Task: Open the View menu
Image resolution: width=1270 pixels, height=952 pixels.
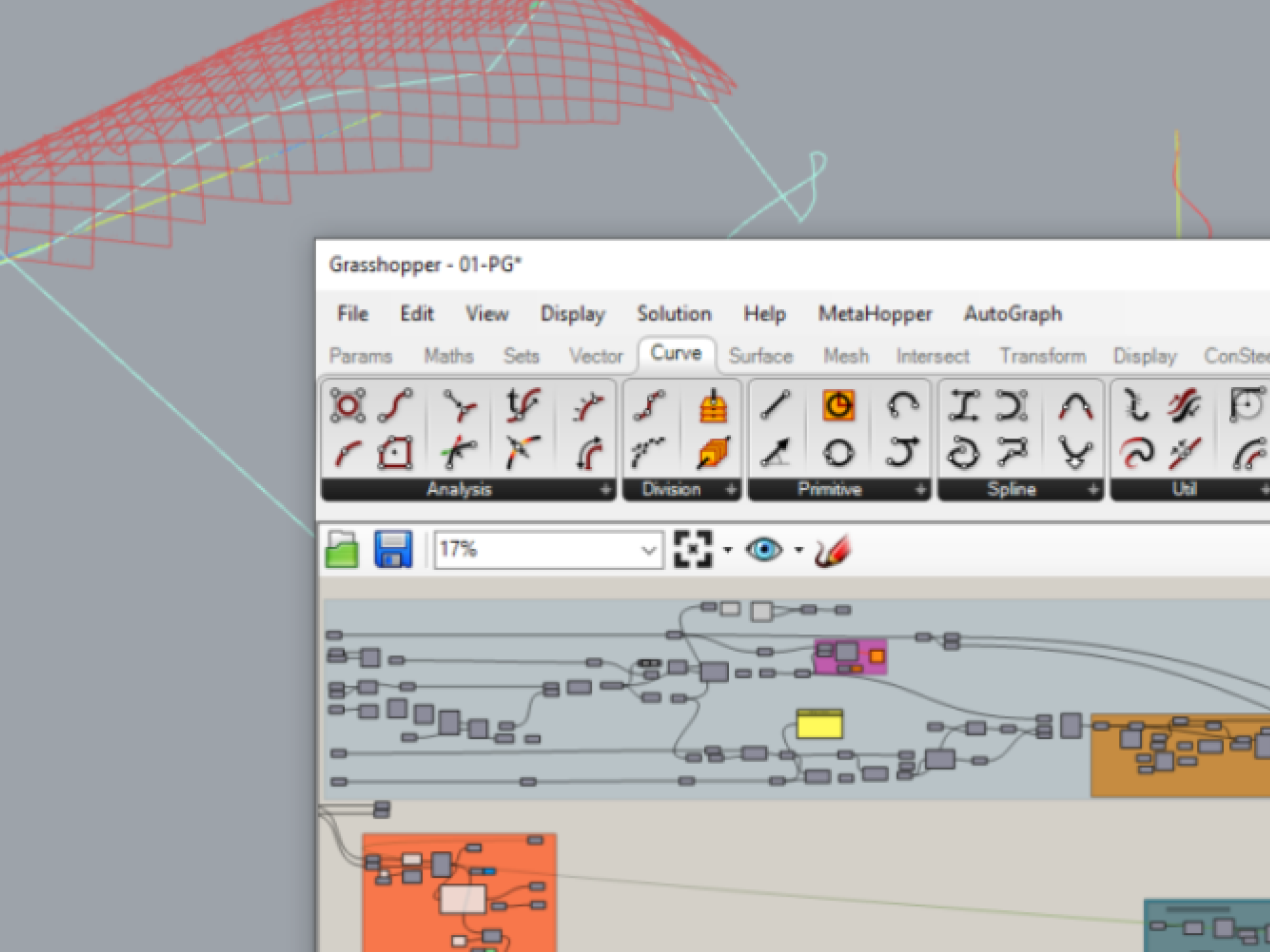Action: (487, 314)
